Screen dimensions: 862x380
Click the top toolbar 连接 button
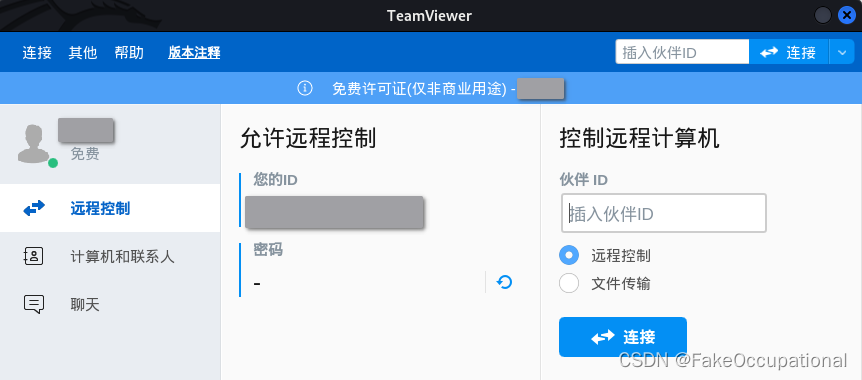pos(788,52)
